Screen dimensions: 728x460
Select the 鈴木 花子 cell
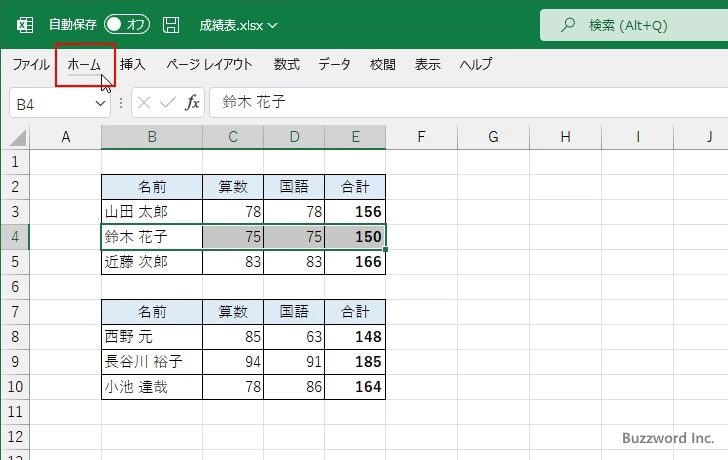pyautogui.click(x=152, y=237)
